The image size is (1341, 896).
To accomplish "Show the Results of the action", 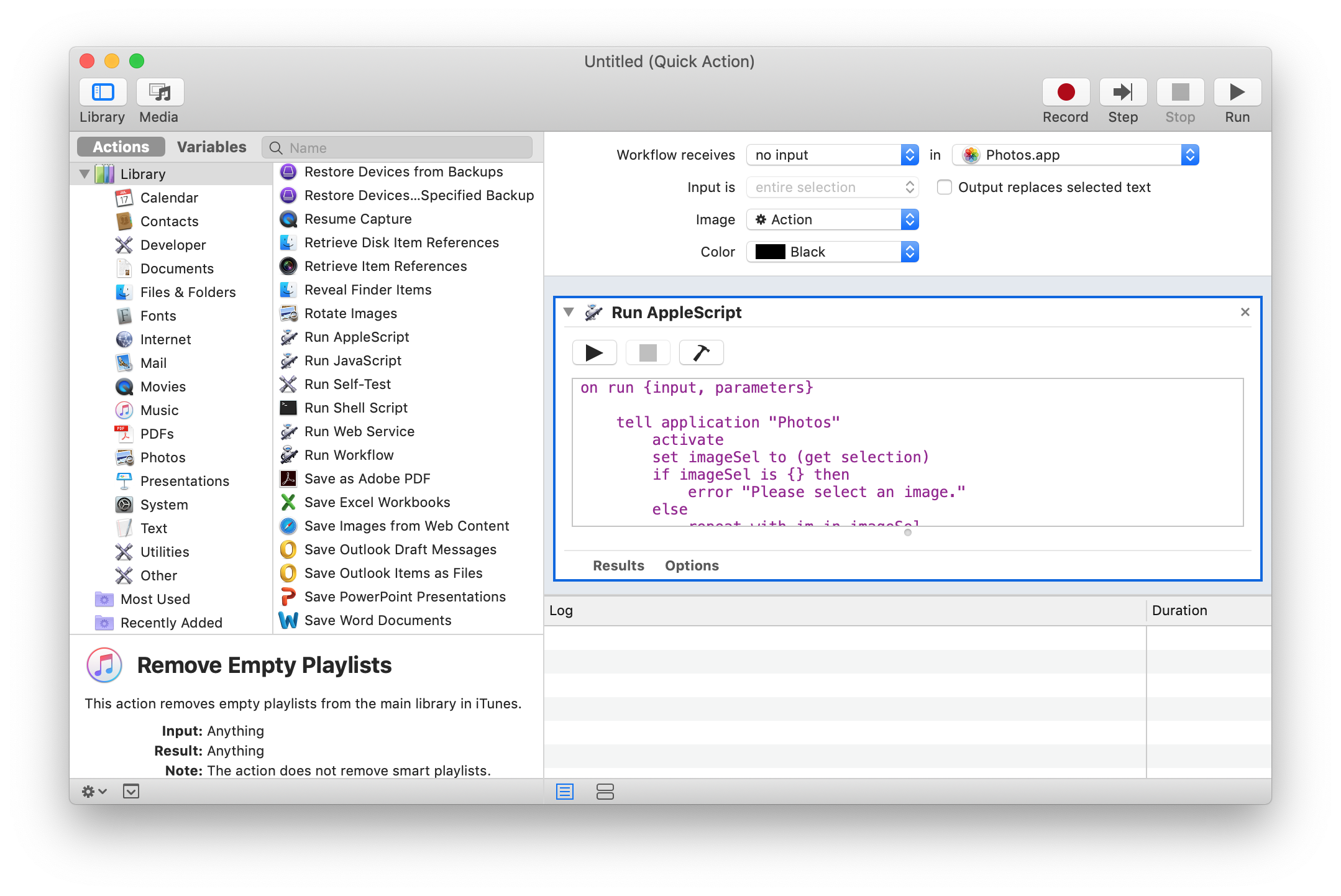I will point(618,565).
